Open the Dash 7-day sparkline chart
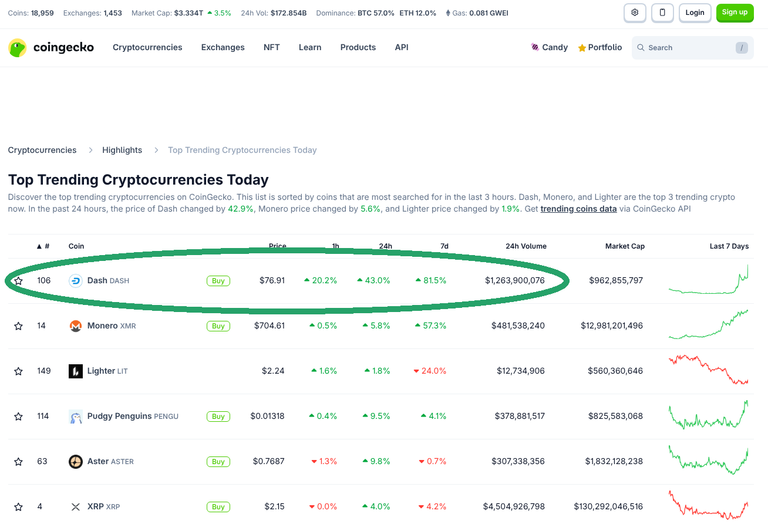This screenshot has height=526, width=768. tap(708, 281)
